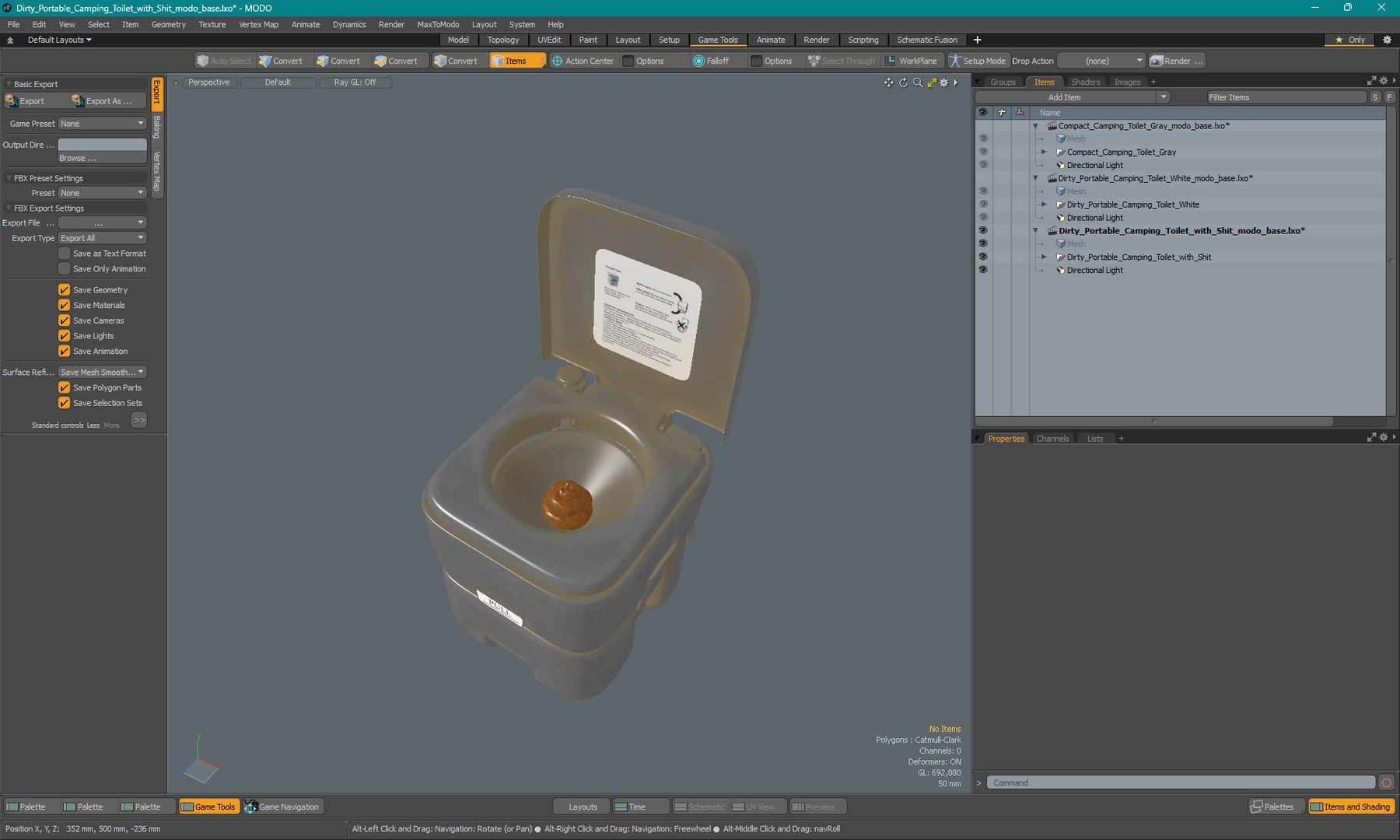
Task: Click Browse output directory button
Action: pos(102,158)
